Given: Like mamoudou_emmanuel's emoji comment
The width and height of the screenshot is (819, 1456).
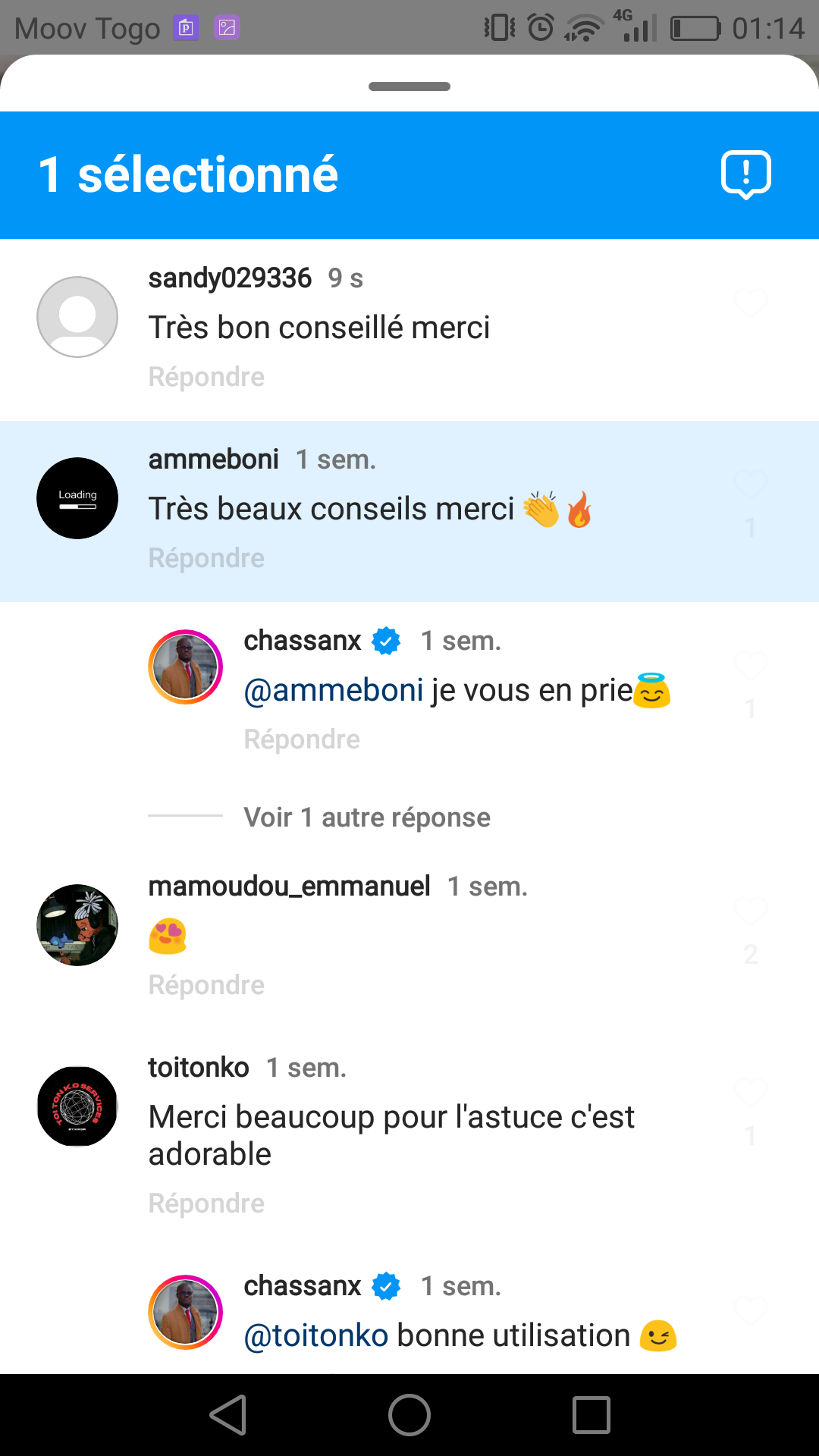Looking at the screenshot, I should pos(751,912).
